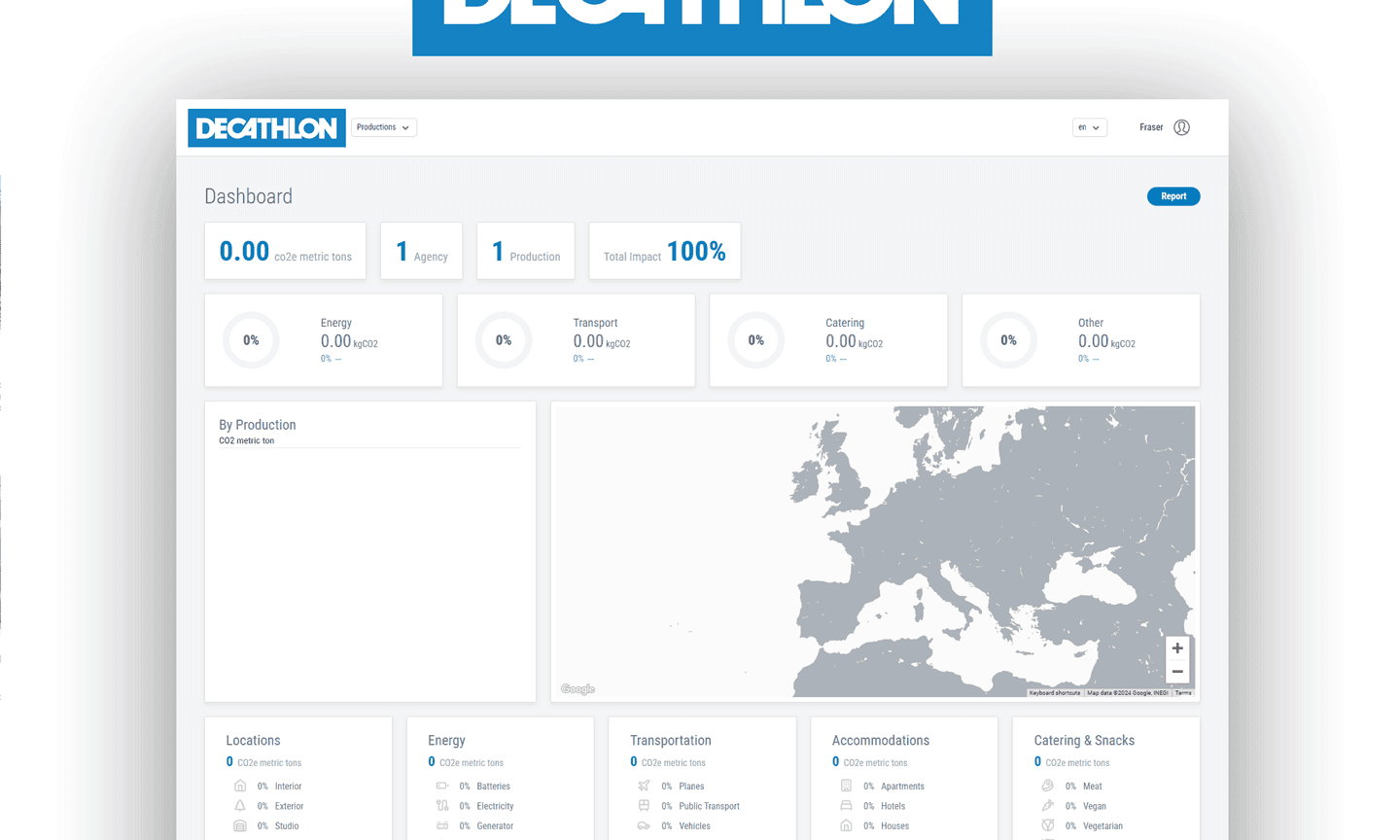The image size is (1400, 840).
Task: Select the Vehicles icon in Transportation panel
Action: 644,825
